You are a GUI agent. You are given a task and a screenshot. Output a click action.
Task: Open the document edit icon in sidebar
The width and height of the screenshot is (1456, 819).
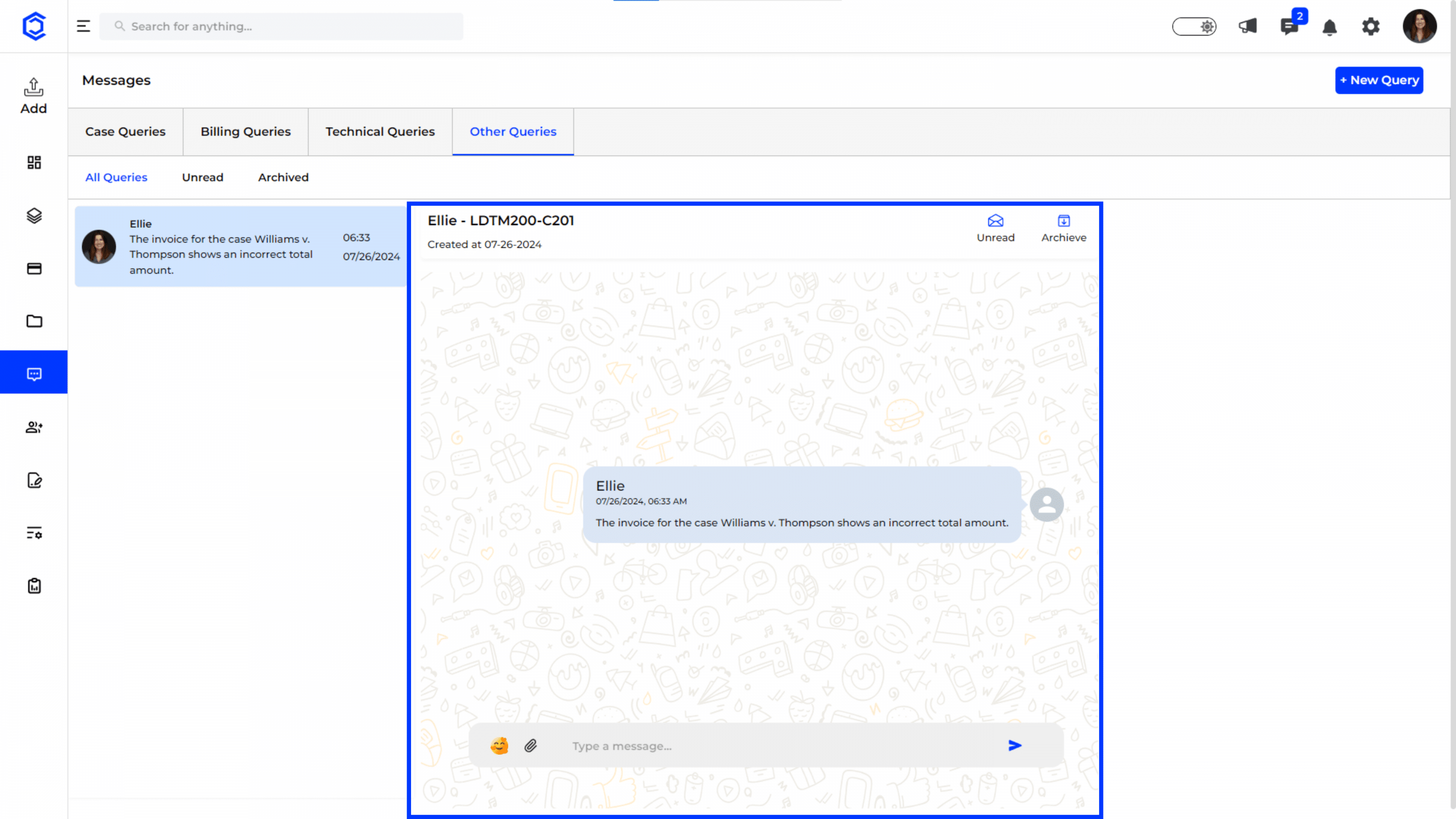pos(34,480)
